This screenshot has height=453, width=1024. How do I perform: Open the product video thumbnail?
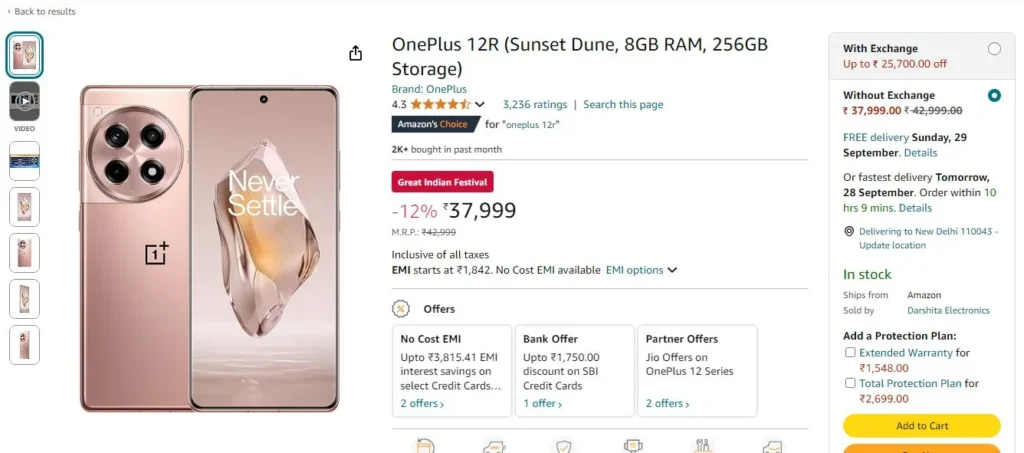tap(24, 101)
